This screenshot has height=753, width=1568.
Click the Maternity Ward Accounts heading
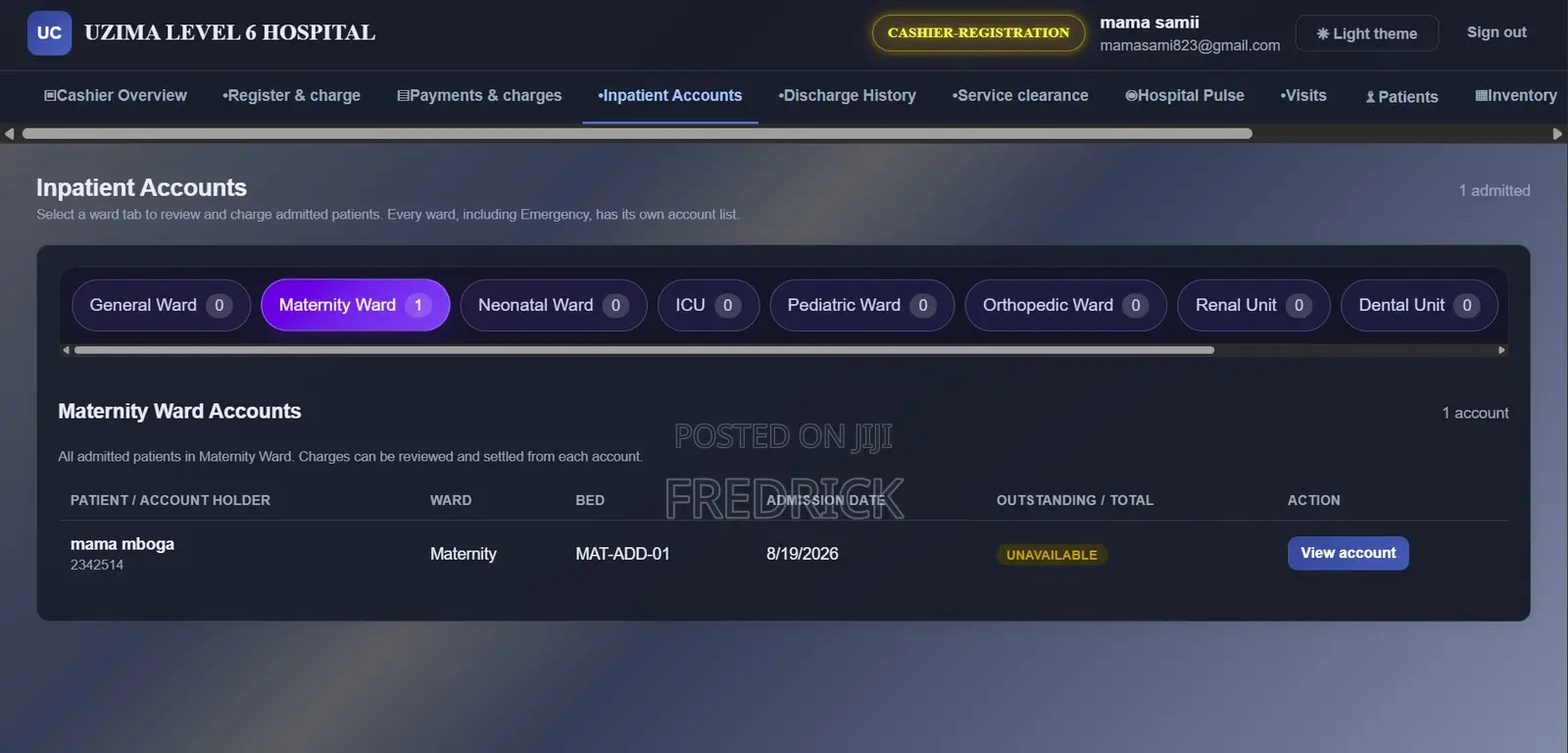click(179, 411)
